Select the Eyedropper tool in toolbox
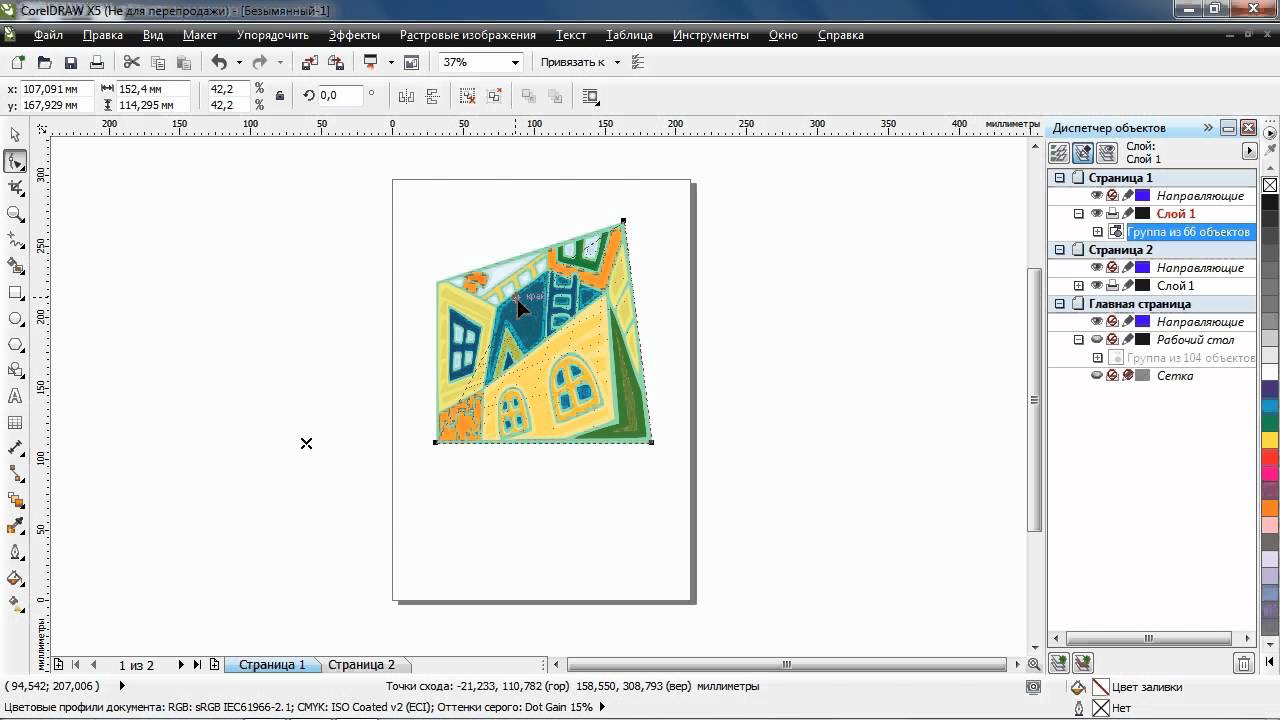This screenshot has height=720, width=1280. coord(15,526)
